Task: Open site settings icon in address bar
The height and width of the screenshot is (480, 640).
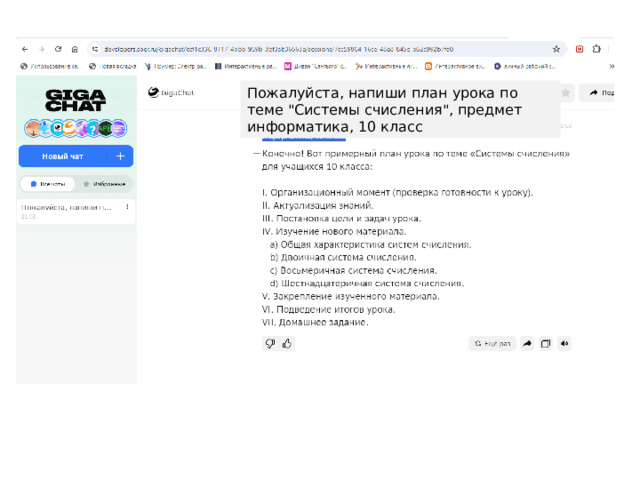Action: (95, 49)
